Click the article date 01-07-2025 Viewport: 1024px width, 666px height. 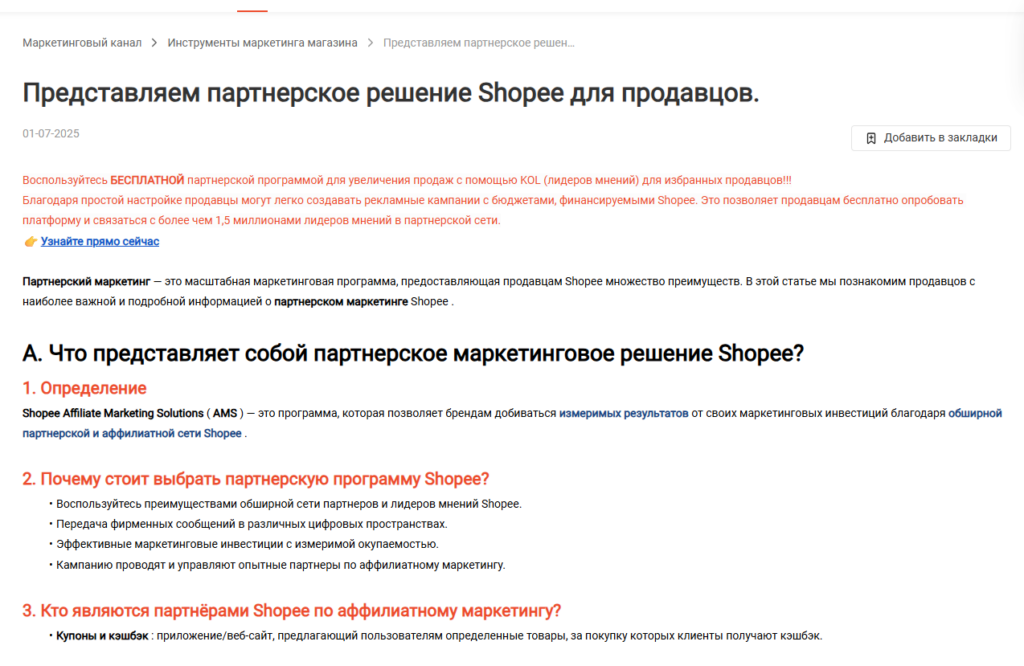coord(51,134)
